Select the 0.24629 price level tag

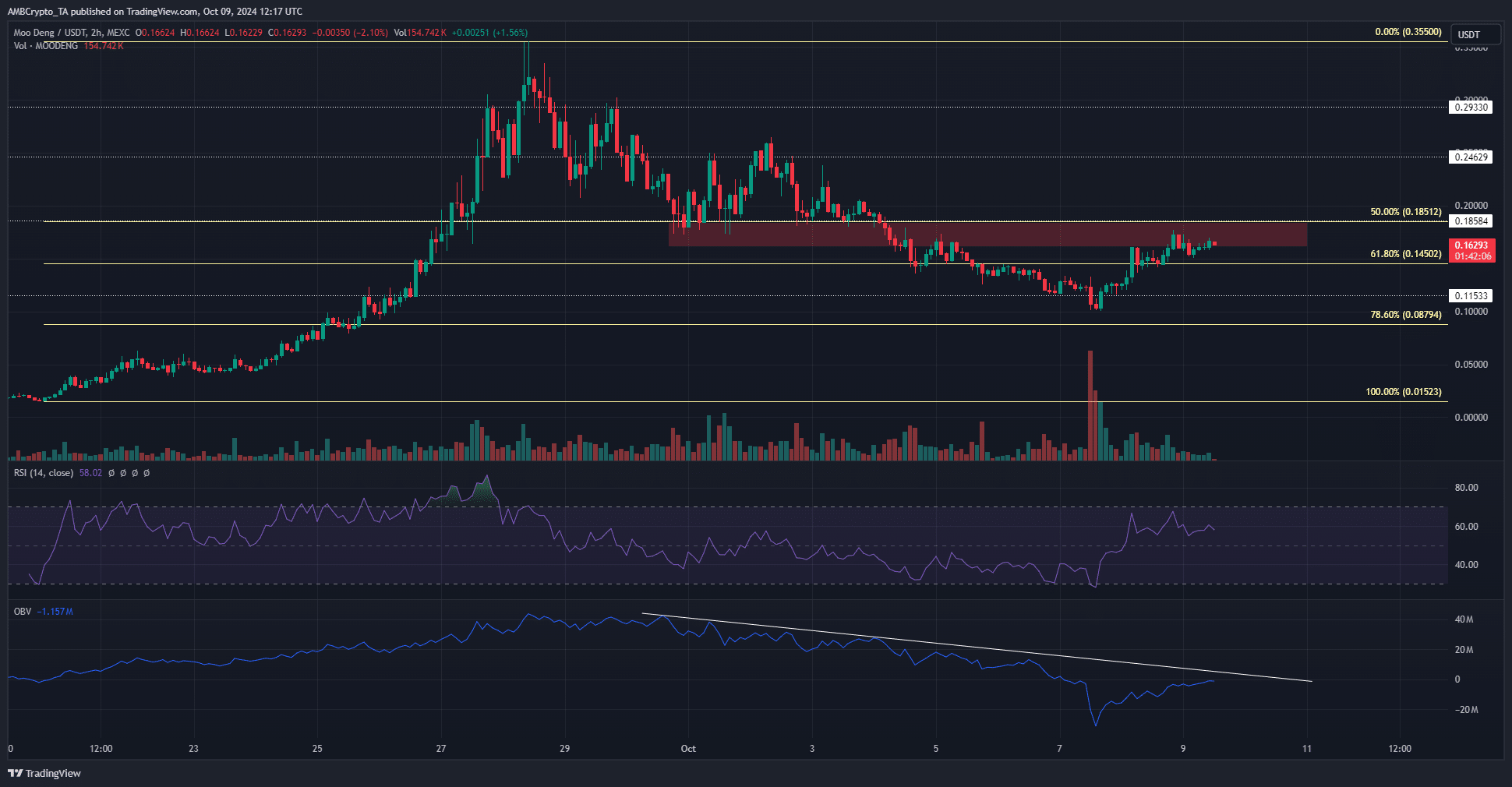(1471, 157)
